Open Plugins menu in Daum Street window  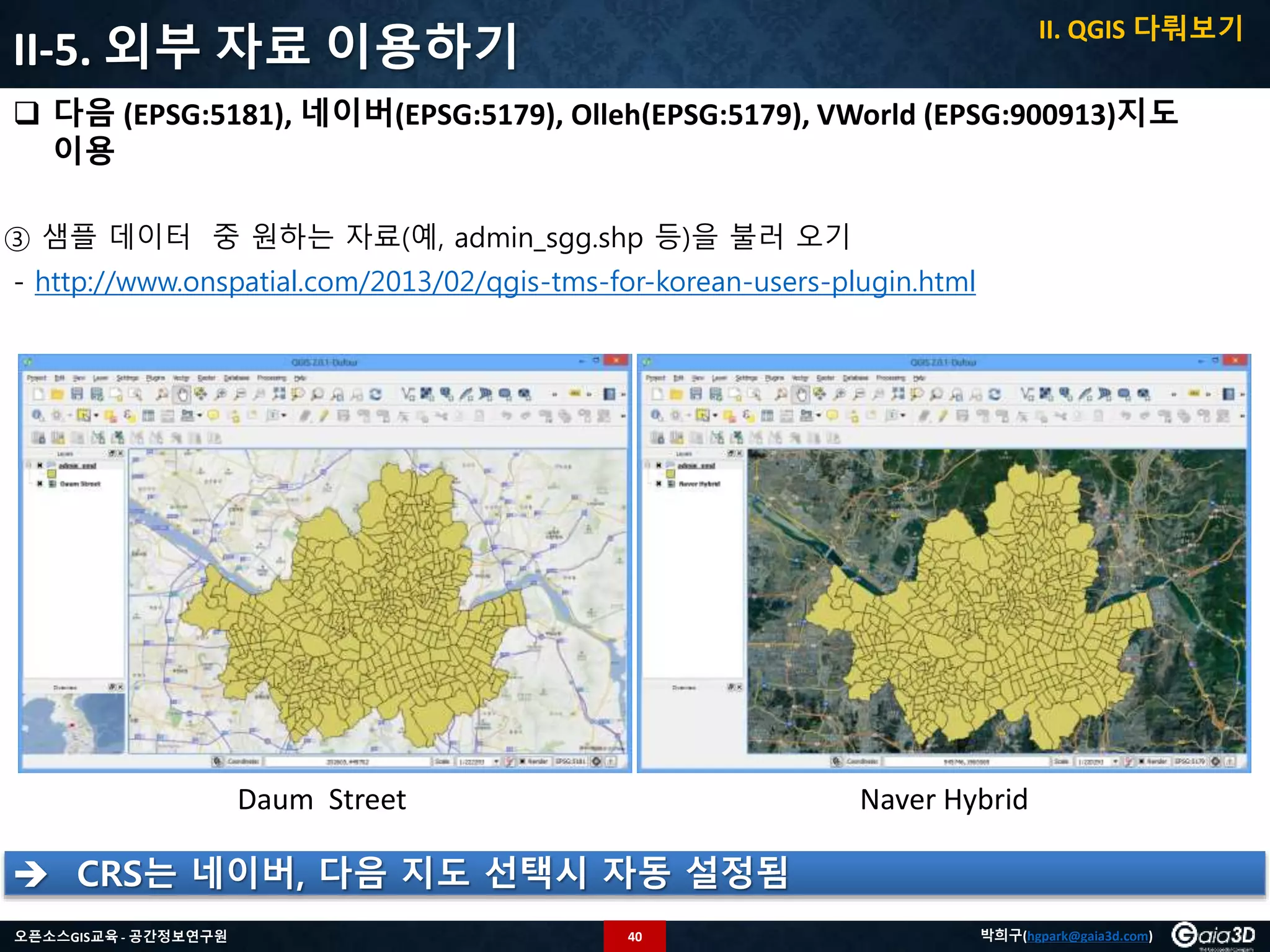(156, 378)
